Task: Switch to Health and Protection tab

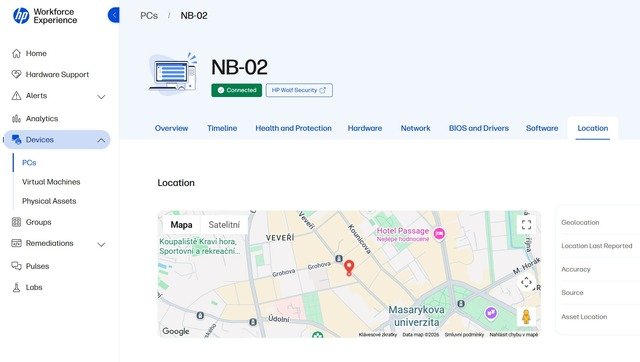Action: coord(293,128)
